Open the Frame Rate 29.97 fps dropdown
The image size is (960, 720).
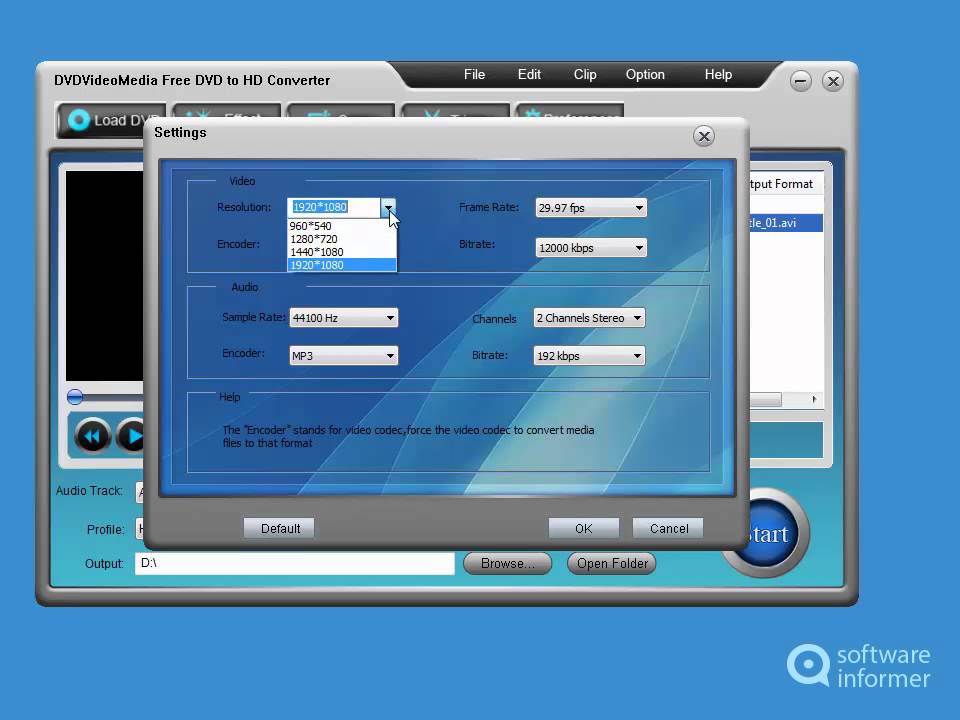[x=591, y=208]
